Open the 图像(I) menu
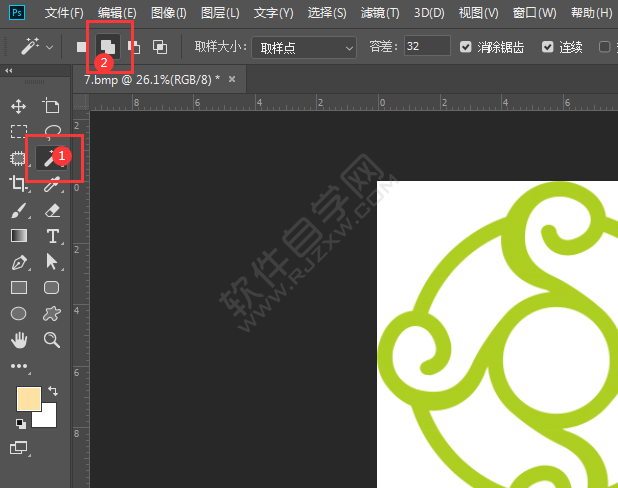618x488 pixels. (169, 13)
